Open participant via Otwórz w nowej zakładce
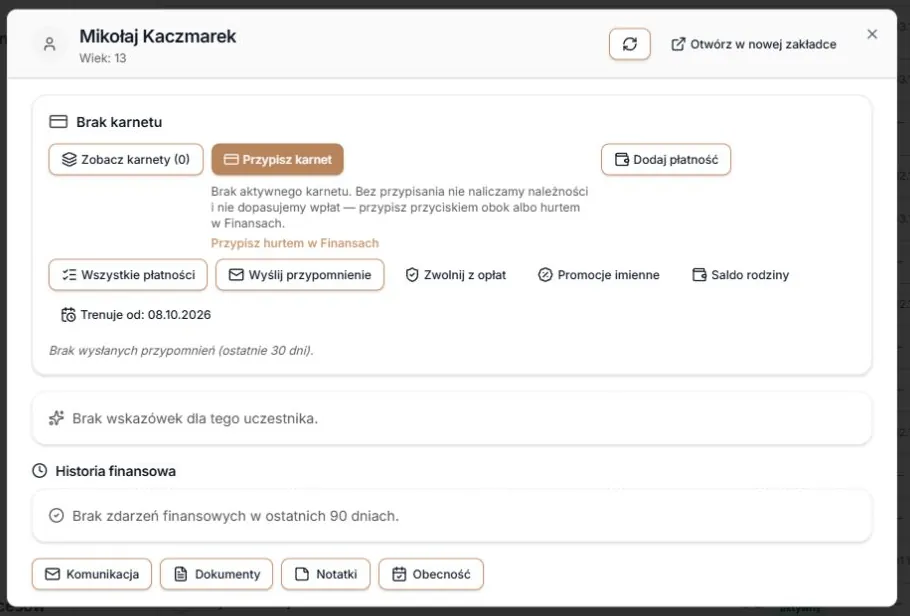The width and height of the screenshot is (910, 616). 753,44
